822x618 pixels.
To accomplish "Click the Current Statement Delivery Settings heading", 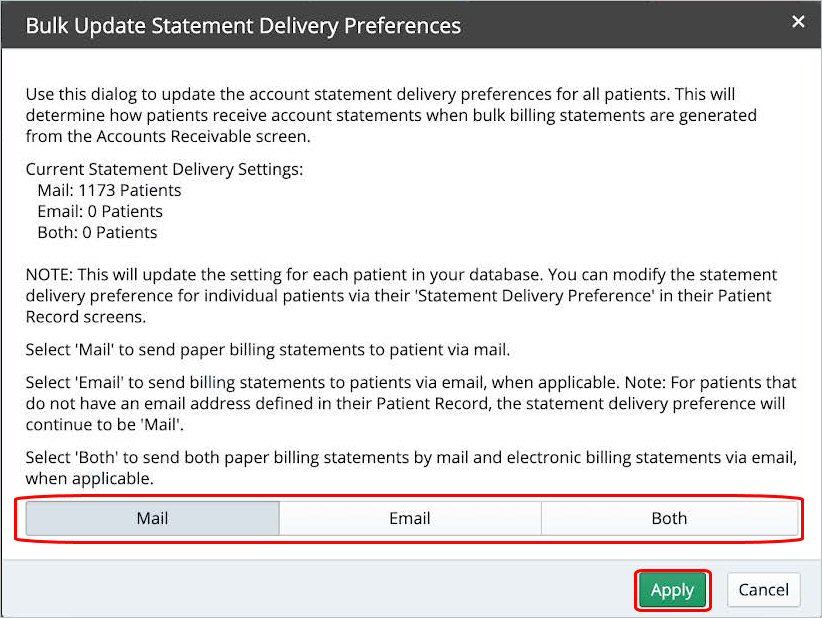I will (164, 169).
